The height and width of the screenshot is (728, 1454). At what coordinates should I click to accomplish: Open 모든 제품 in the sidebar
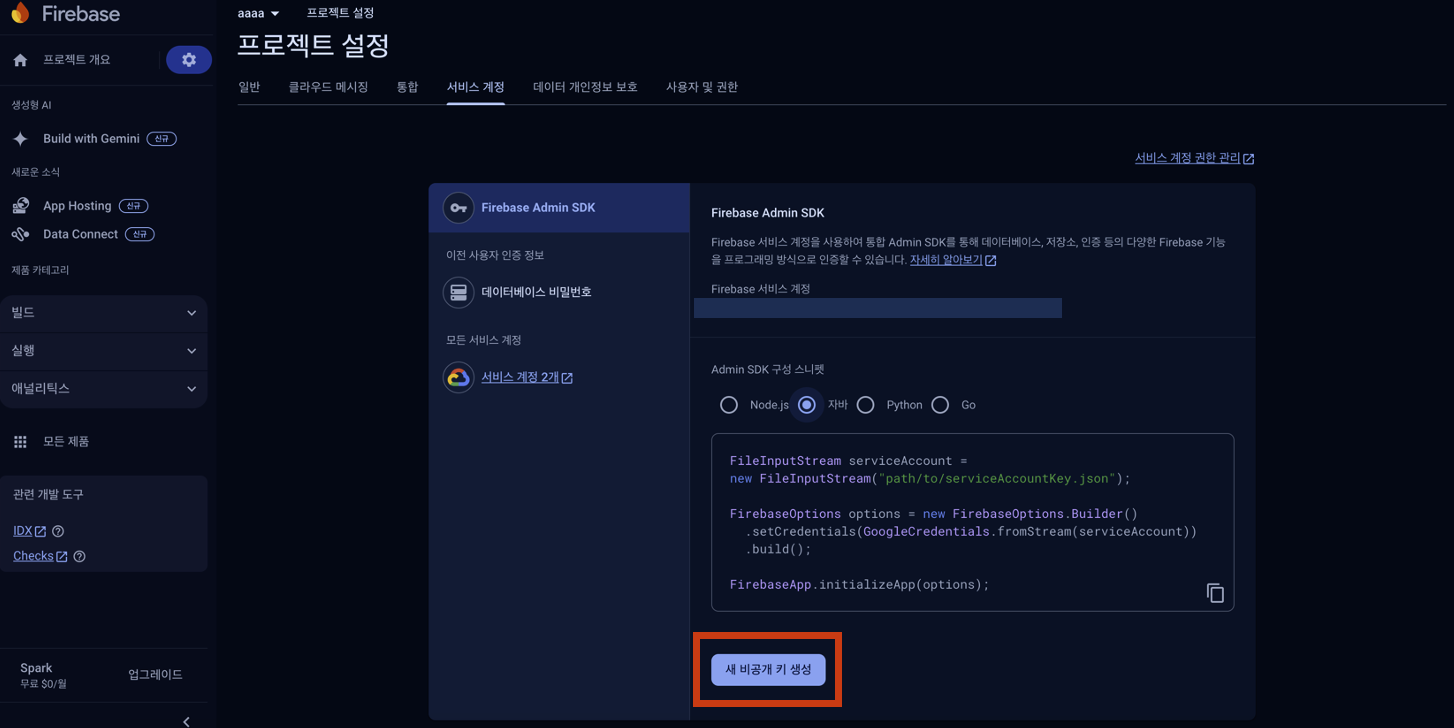click(66, 442)
